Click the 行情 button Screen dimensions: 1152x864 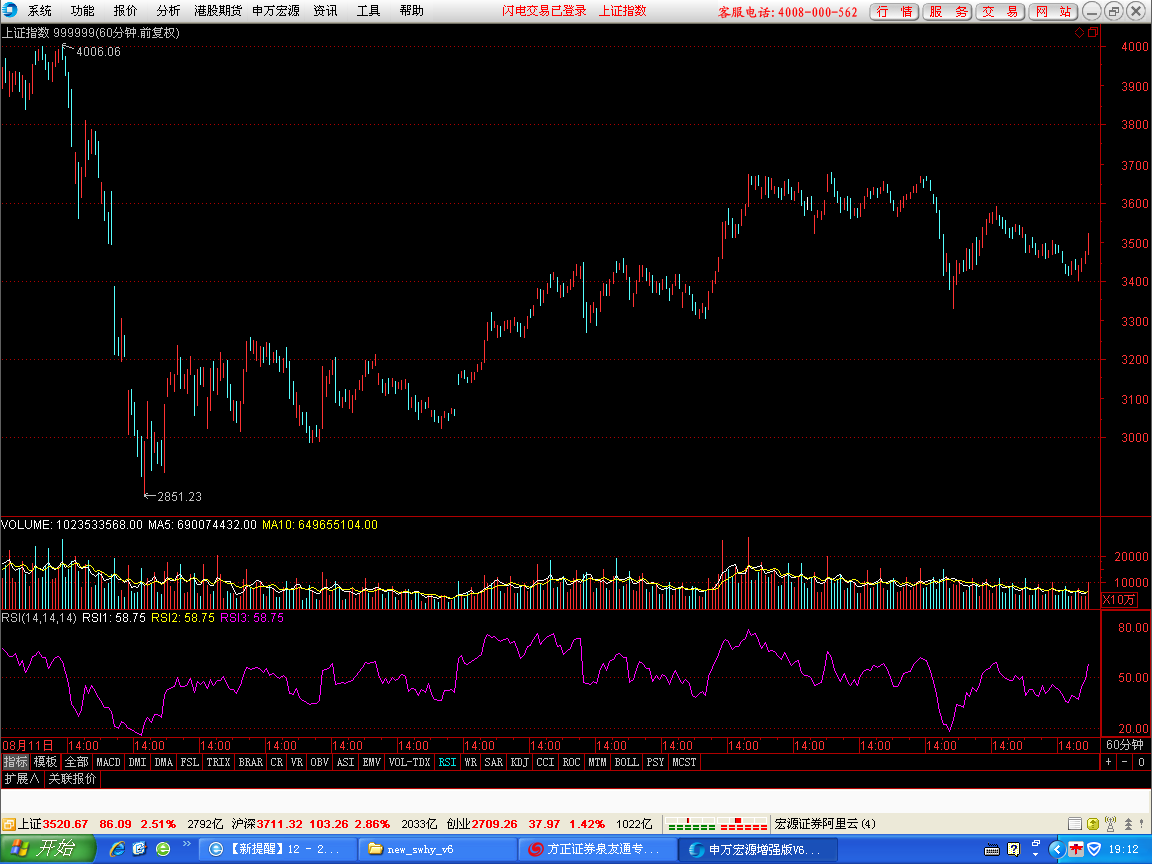894,12
